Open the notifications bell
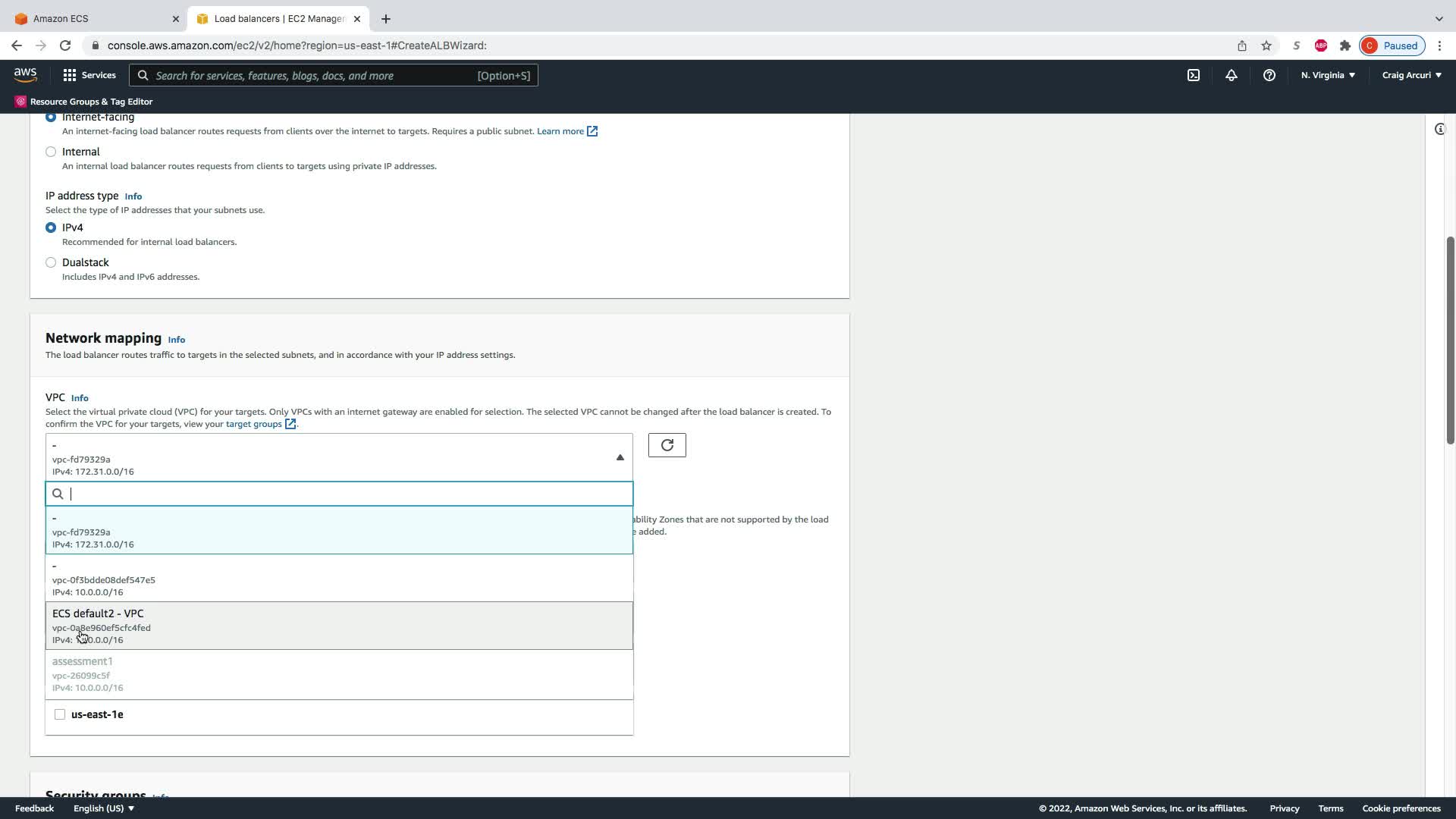This screenshot has height=819, width=1456. [1231, 75]
